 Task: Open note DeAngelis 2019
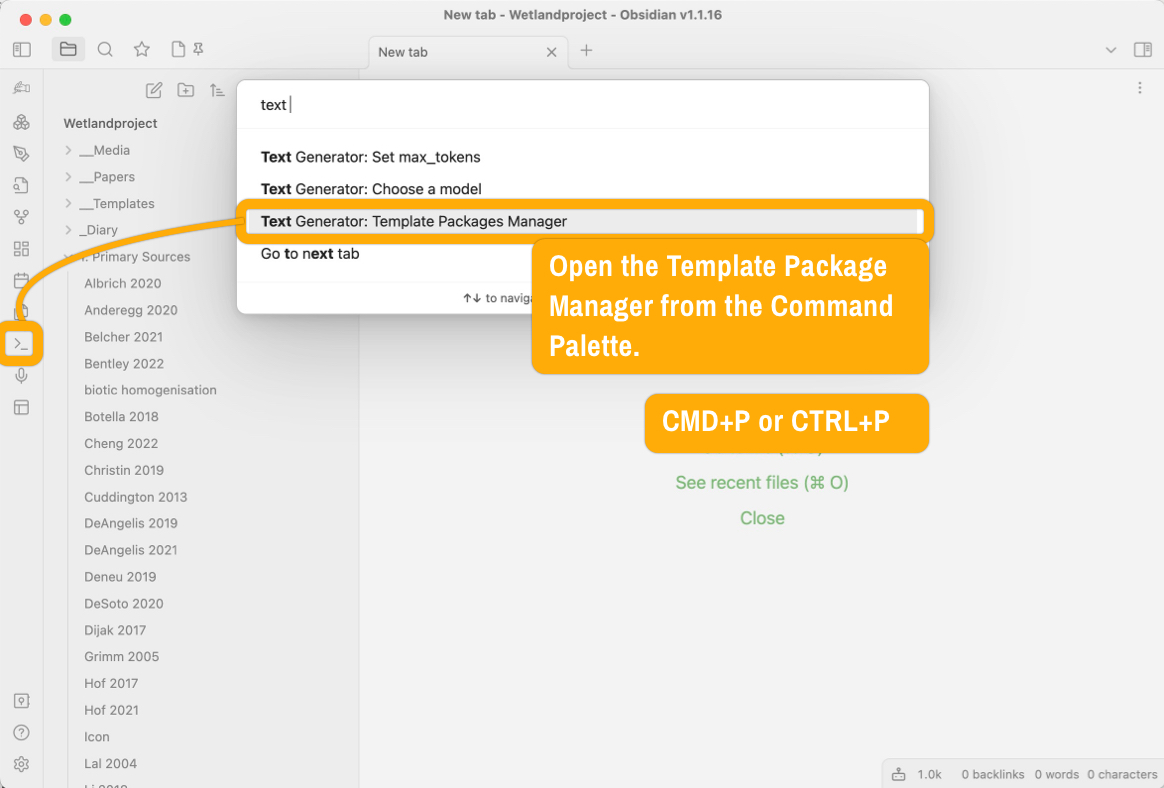pyautogui.click(x=131, y=523)
